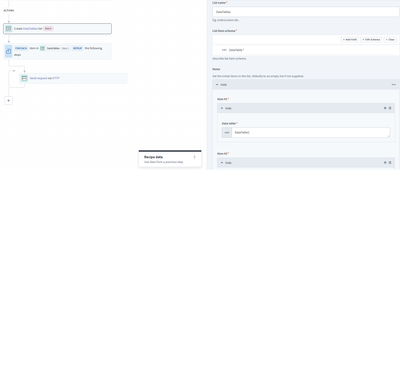
Task: Delete Item #2 using trash icon
Action: coord(390,163)
